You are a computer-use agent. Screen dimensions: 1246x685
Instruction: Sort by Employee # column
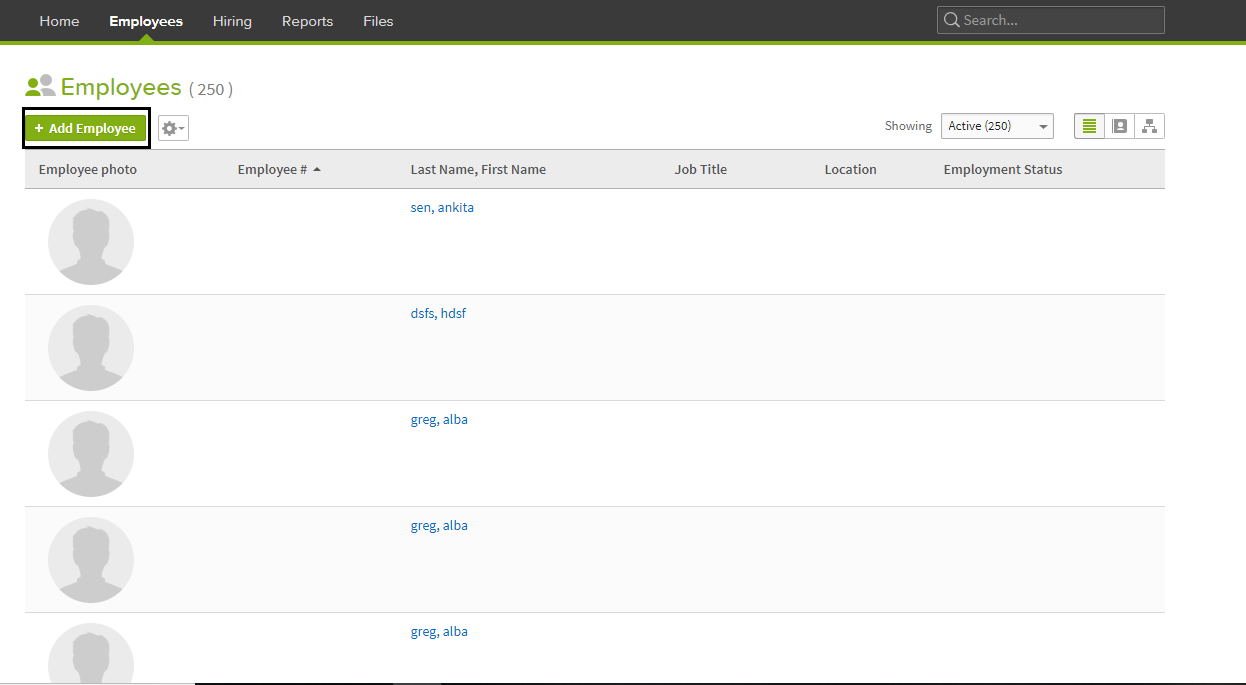click(x=272, y=170)
